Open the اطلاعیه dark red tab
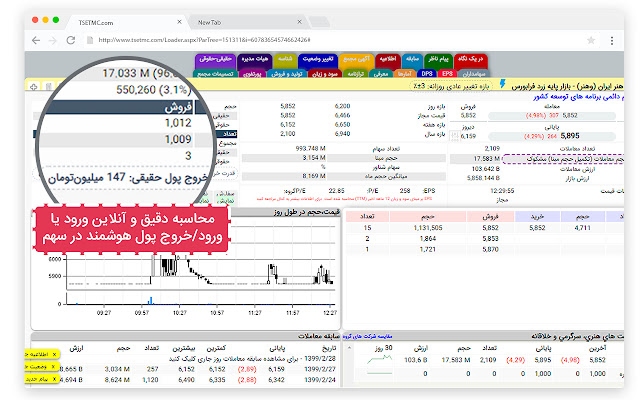This screenshot has width=640, height=400. (x=388, y=59)
